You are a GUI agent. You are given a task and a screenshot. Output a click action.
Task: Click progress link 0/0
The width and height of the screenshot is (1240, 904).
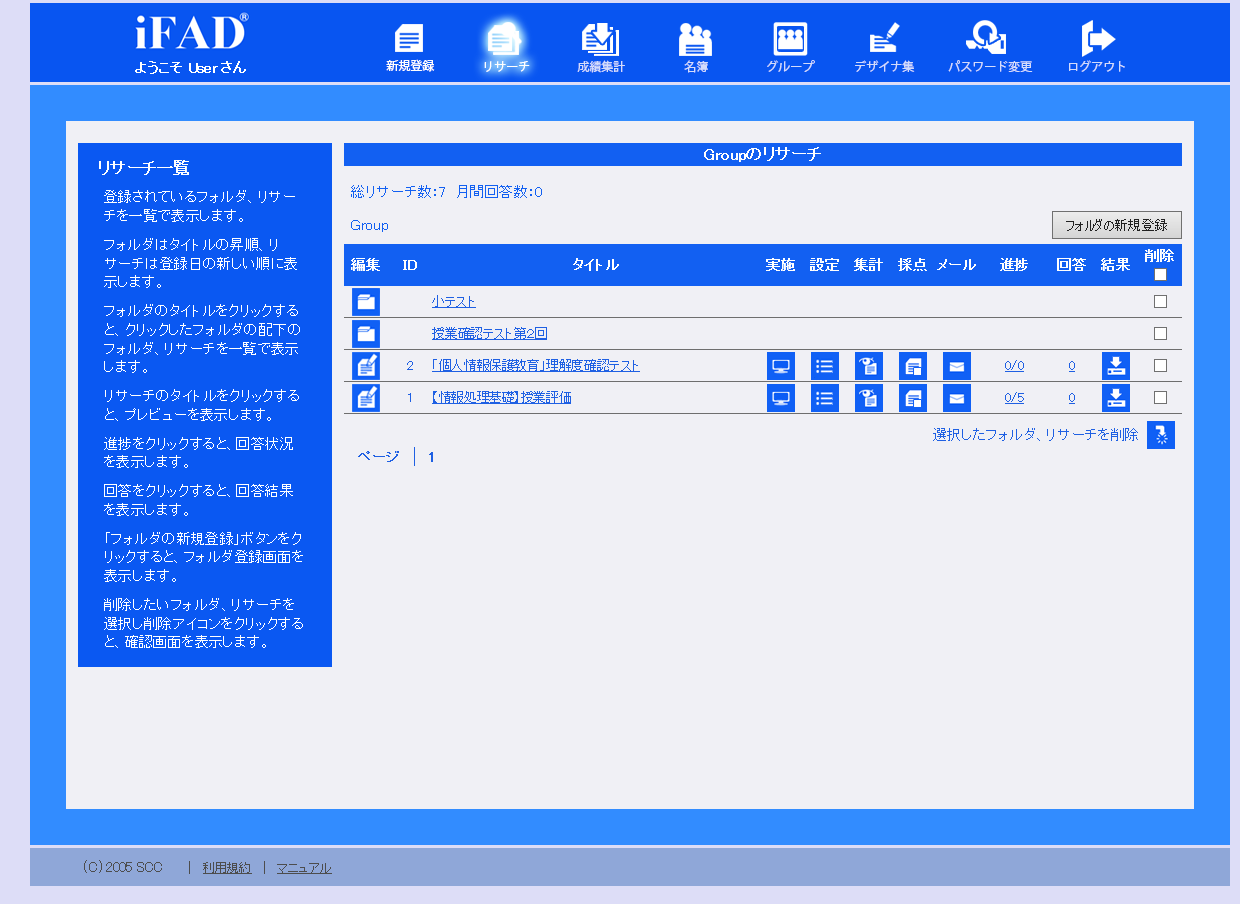1014,366
